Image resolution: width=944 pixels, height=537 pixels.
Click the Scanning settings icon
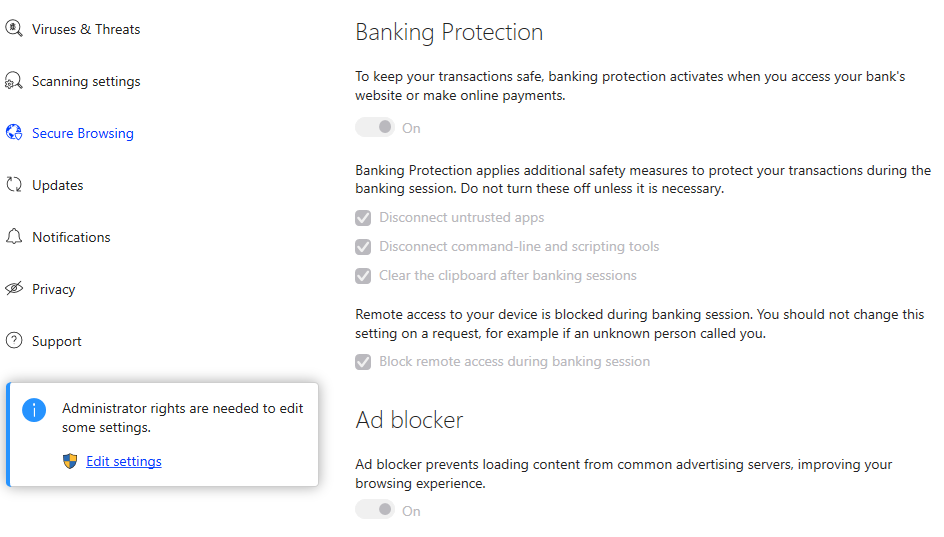(14, 81)
